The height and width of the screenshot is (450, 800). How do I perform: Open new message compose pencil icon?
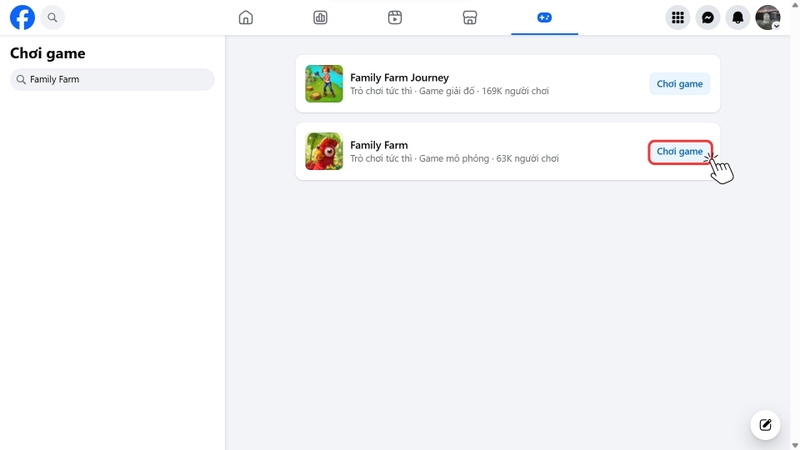pos(765,424)
